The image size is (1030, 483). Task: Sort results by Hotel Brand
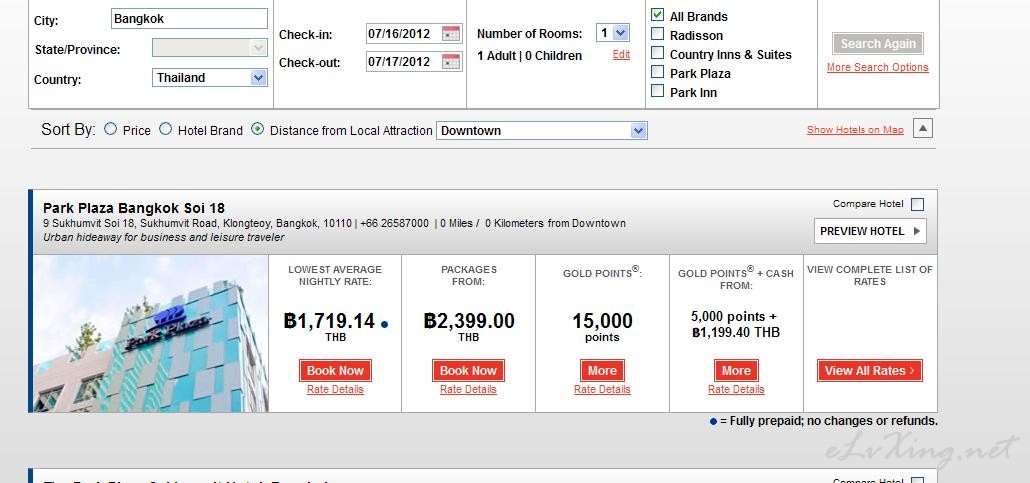(x=166, y=129)
